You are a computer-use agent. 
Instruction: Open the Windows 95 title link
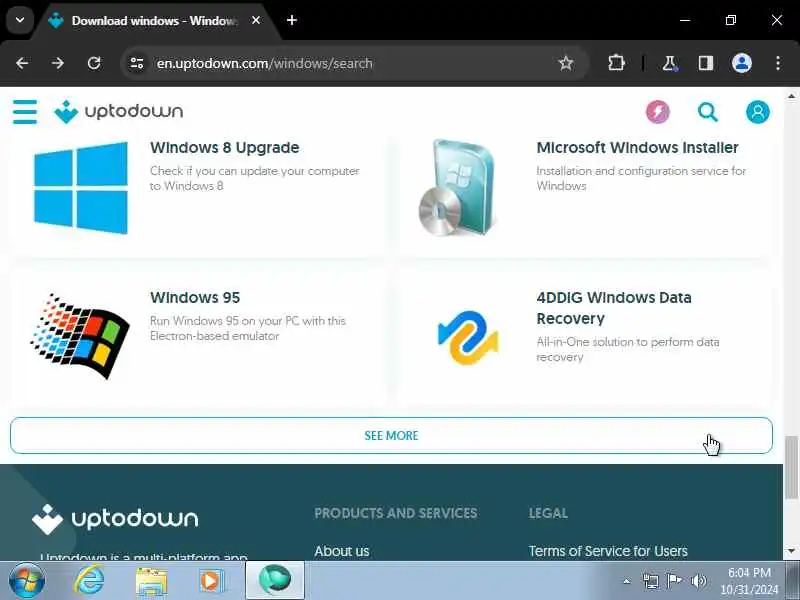click(195, 297)
